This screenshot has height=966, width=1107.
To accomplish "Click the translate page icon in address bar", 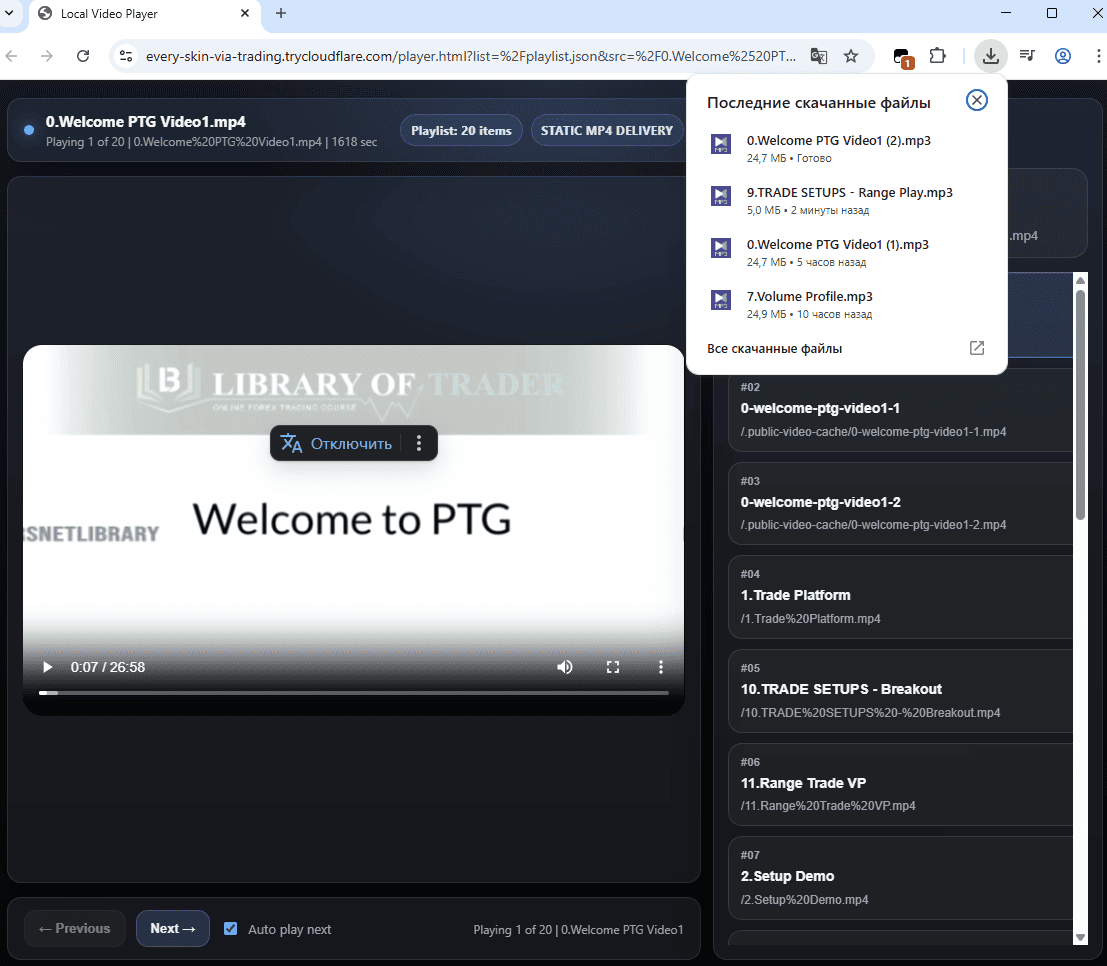I will click(818, 56).
